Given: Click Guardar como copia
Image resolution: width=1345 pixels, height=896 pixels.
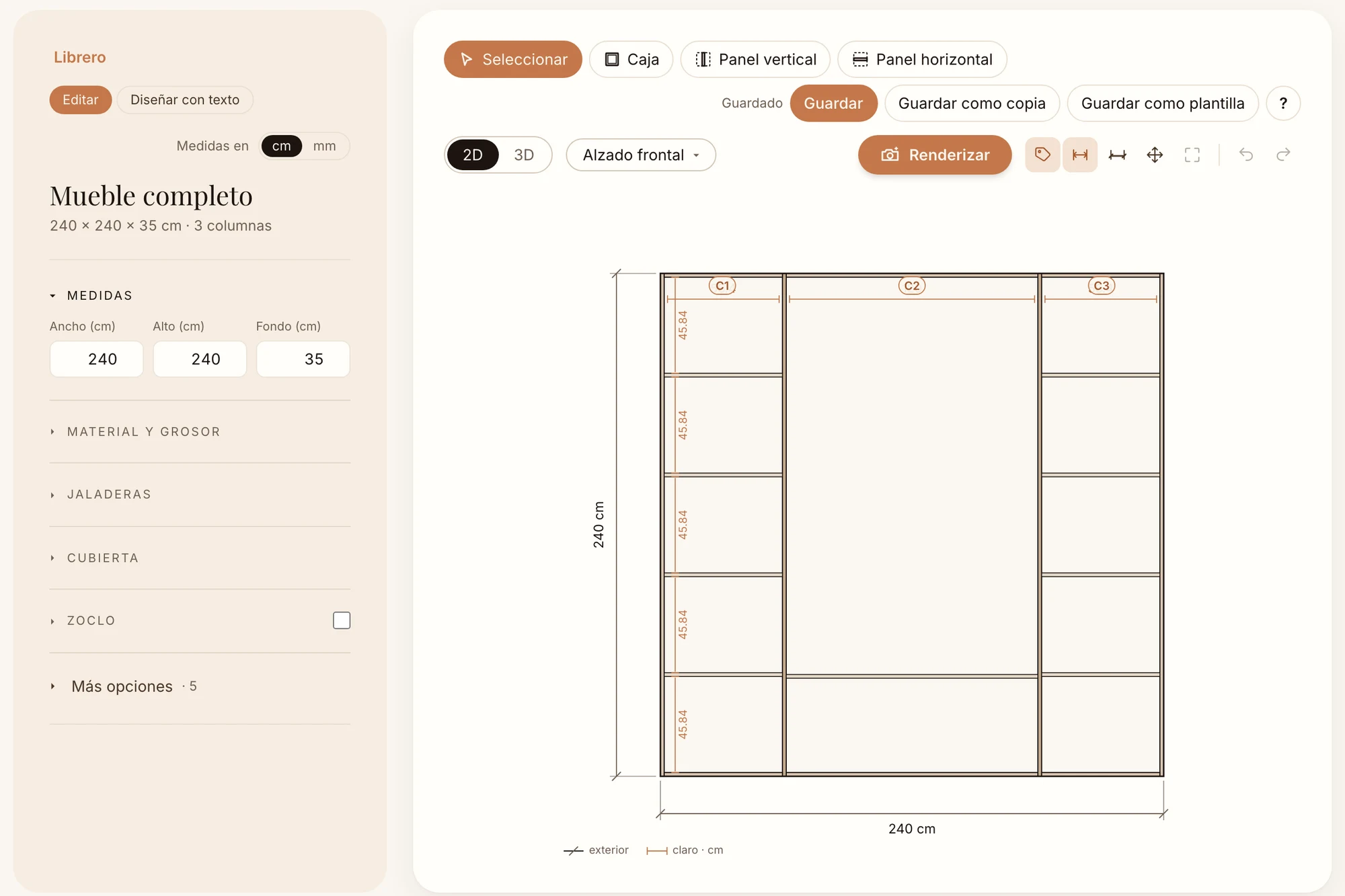Looking at the screenshot, I should pos(972,104).
